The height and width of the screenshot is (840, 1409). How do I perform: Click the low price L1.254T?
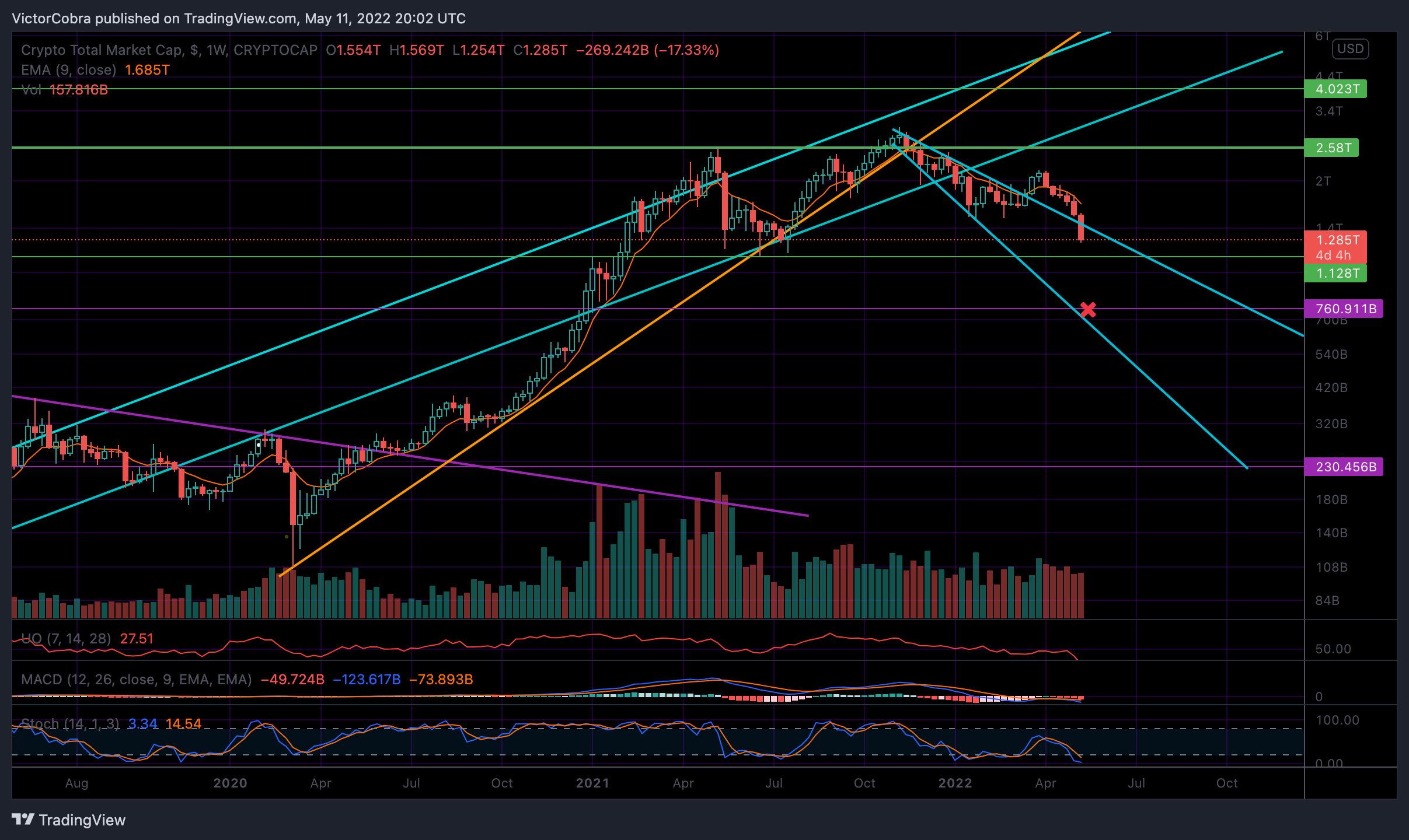pyautogui.click(x=478, y=50)
